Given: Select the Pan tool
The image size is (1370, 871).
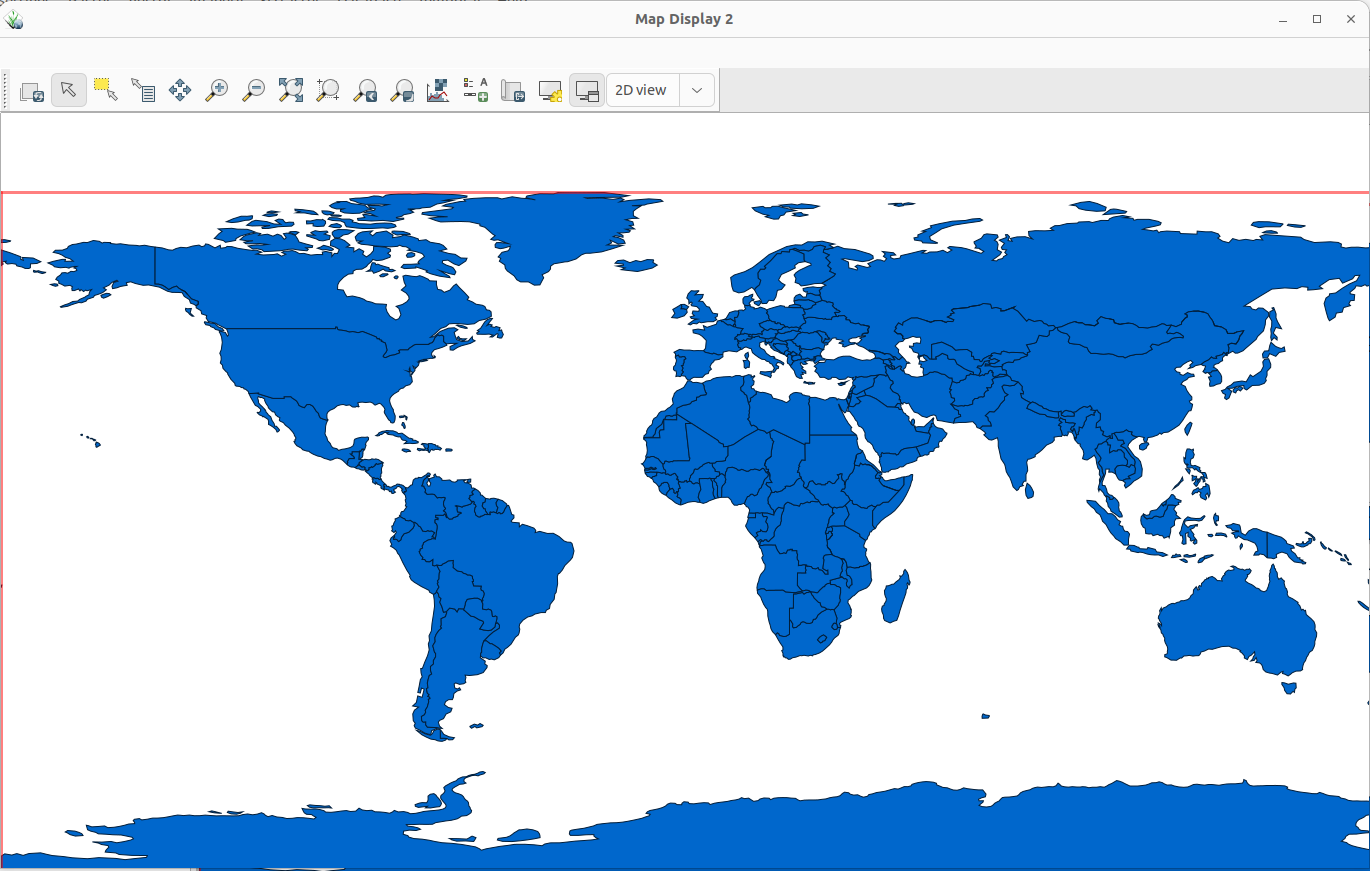Looking at the screenshot, I should coord(180,90).
